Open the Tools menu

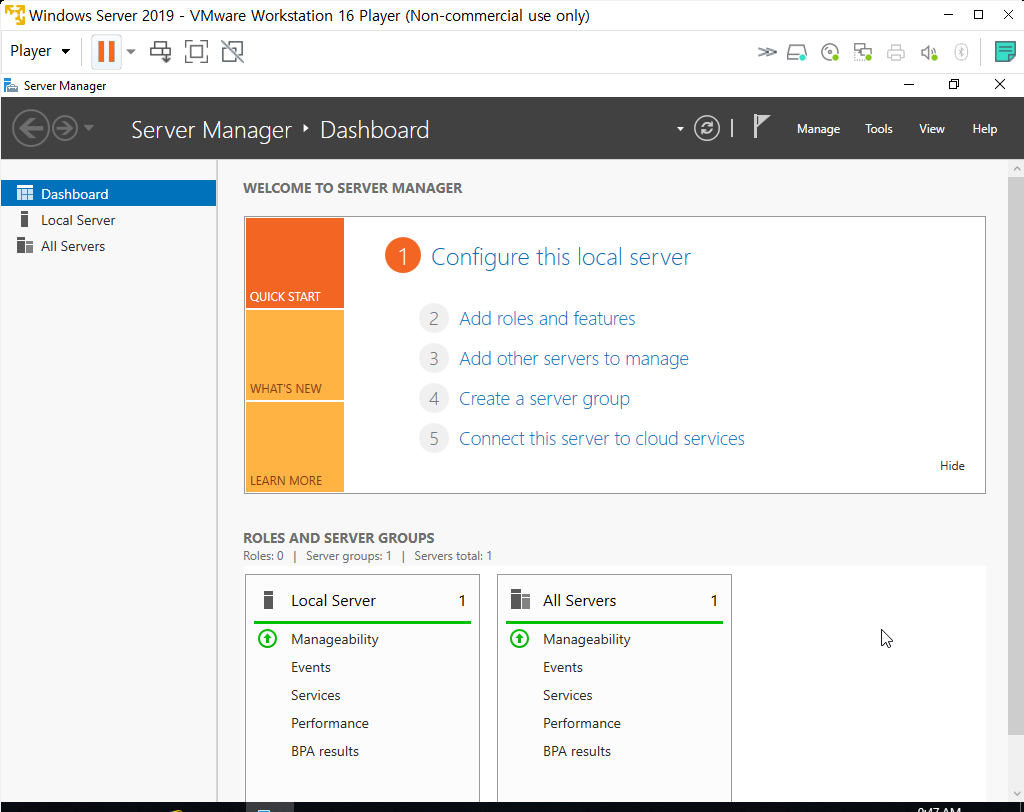click(878, 129)
